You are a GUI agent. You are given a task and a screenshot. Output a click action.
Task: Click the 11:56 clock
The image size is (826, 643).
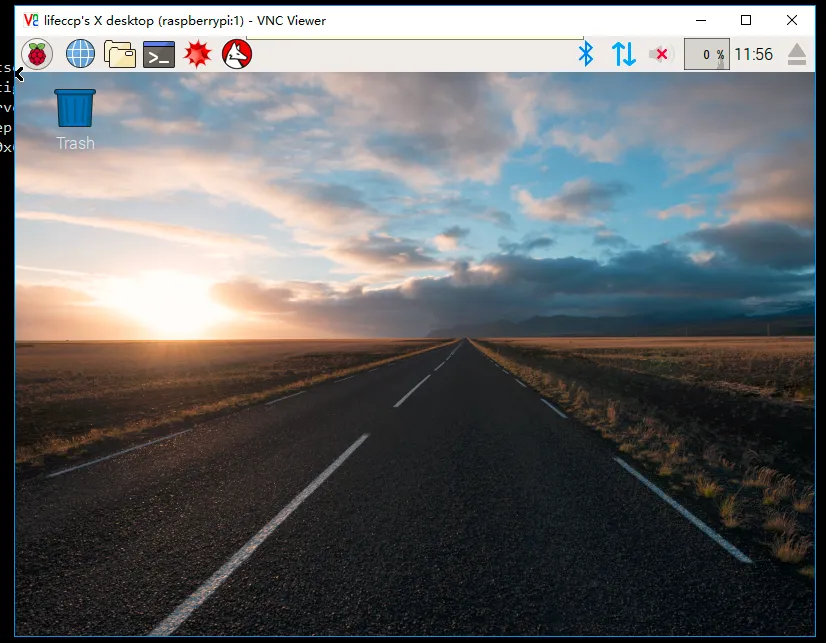(x=753, y=54)
